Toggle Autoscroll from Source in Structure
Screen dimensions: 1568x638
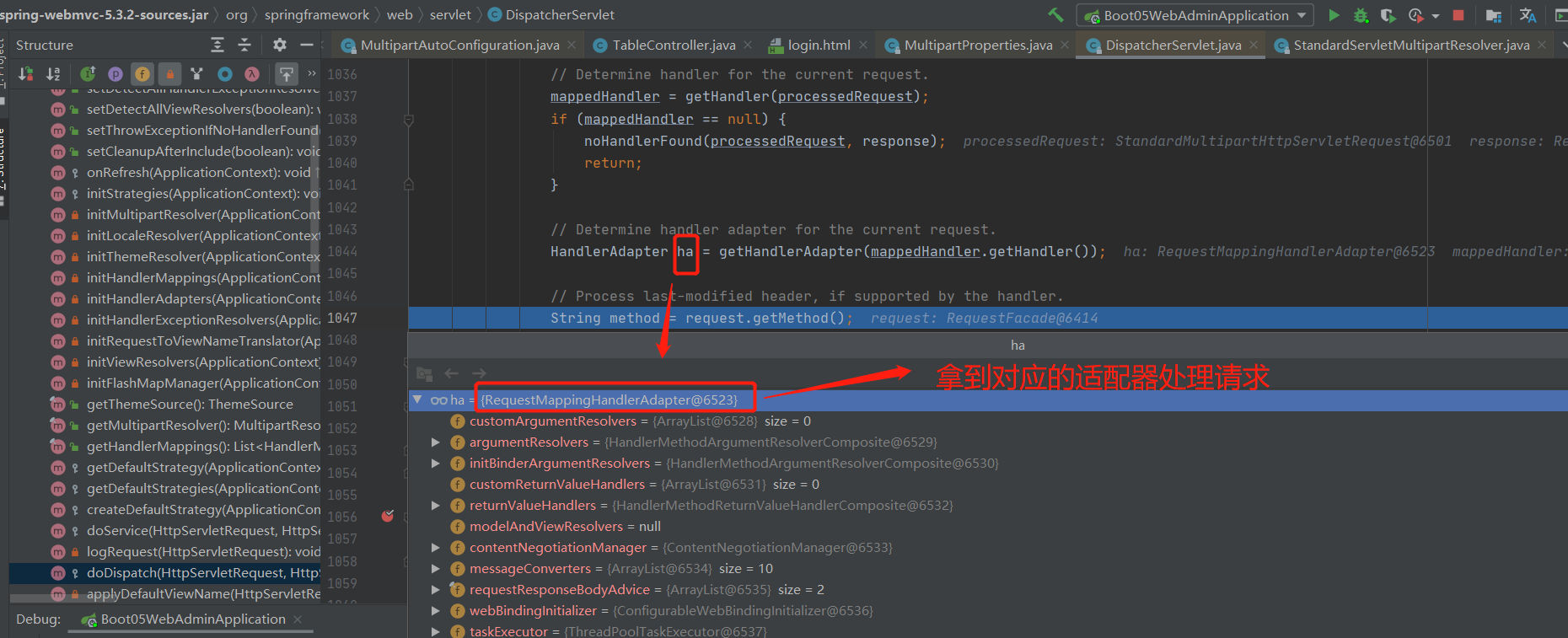287,74
